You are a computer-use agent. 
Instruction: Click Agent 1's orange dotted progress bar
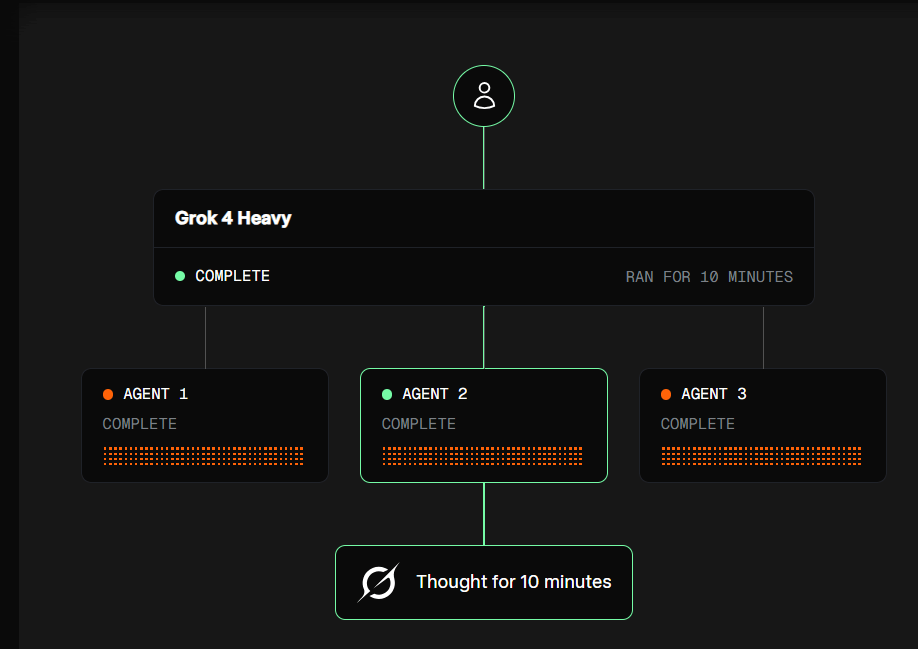pyautogui.click(x=203, y=456)
